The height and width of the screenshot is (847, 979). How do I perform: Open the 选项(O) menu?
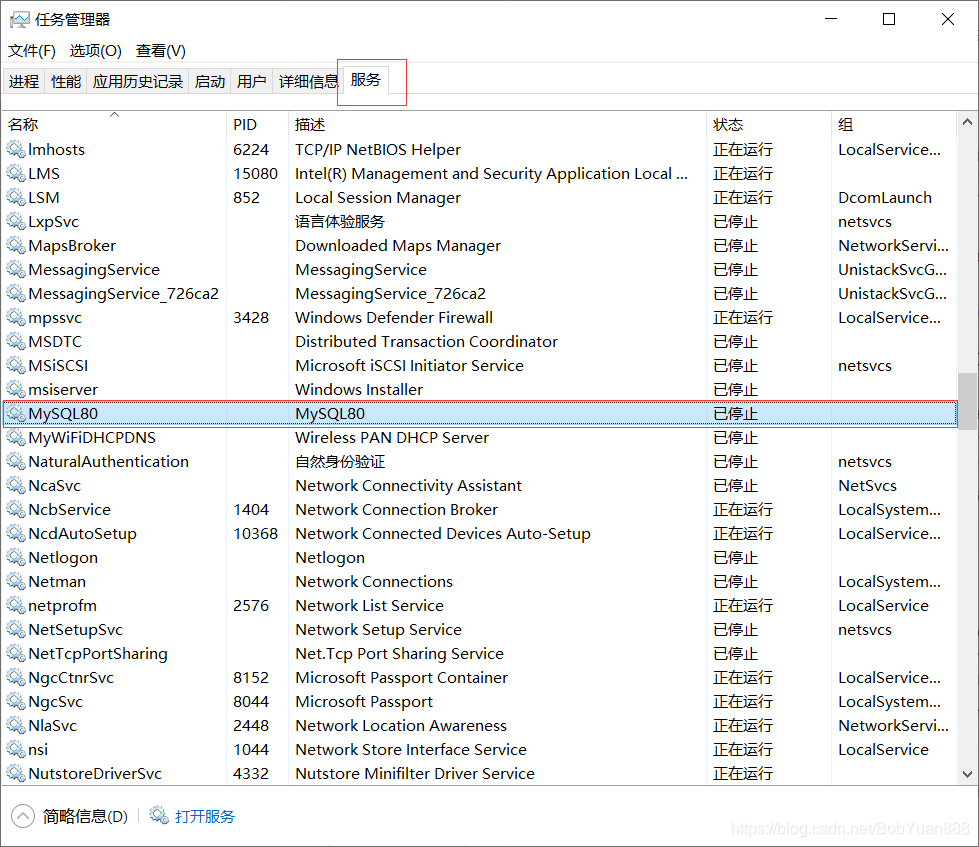point(96,51)
